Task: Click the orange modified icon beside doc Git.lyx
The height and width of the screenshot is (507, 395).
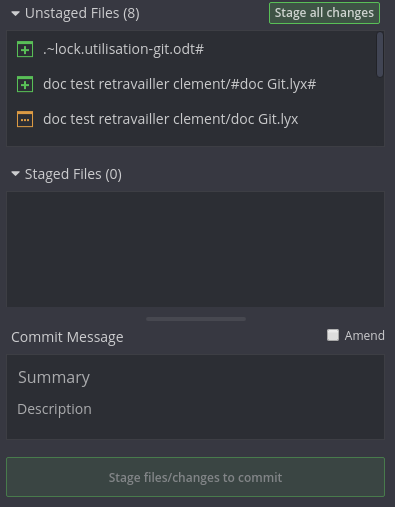Action: pos(25,119)
